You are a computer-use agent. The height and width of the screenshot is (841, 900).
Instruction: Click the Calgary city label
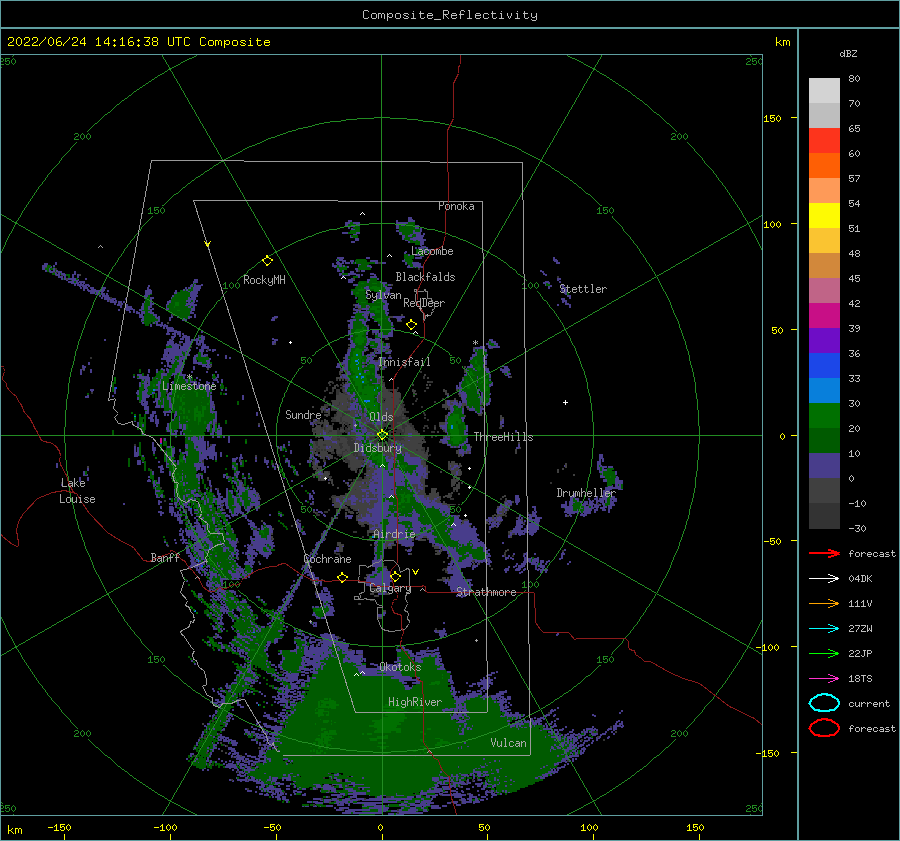(390, 588)
